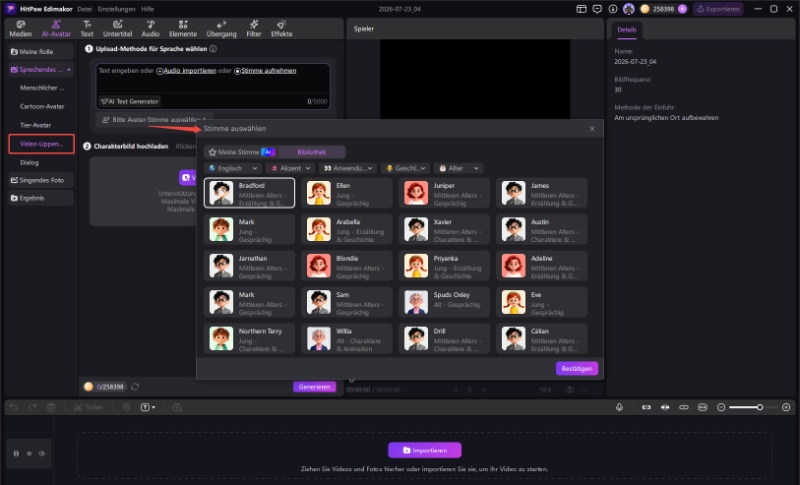Click the undo icon in timeline toolbar
The height and width of the screenshot is (485, 800).
tap(14, 407)
